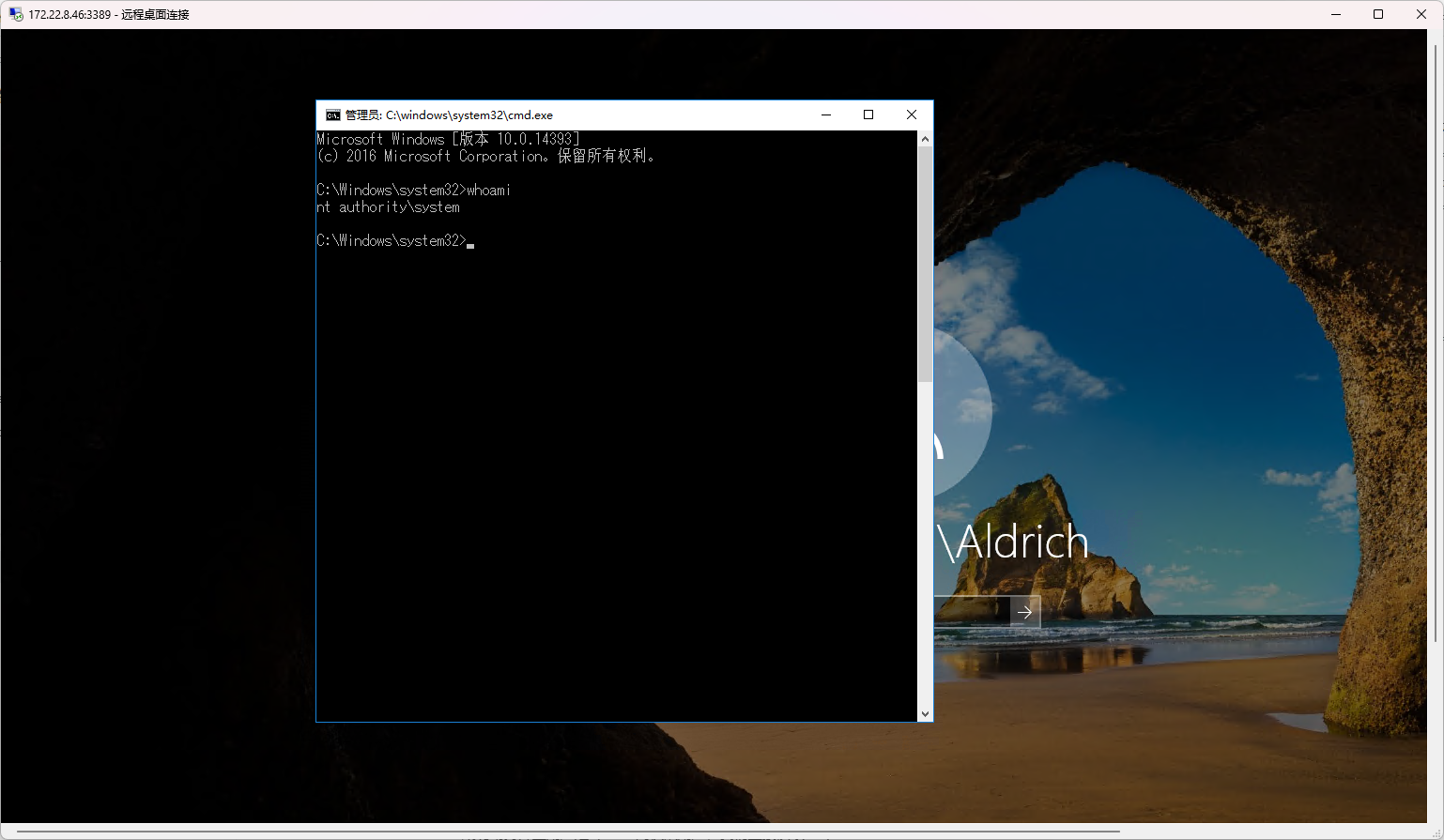Click the partially hidden user avatar circle

pyautogui.click(x=961, y=413)
